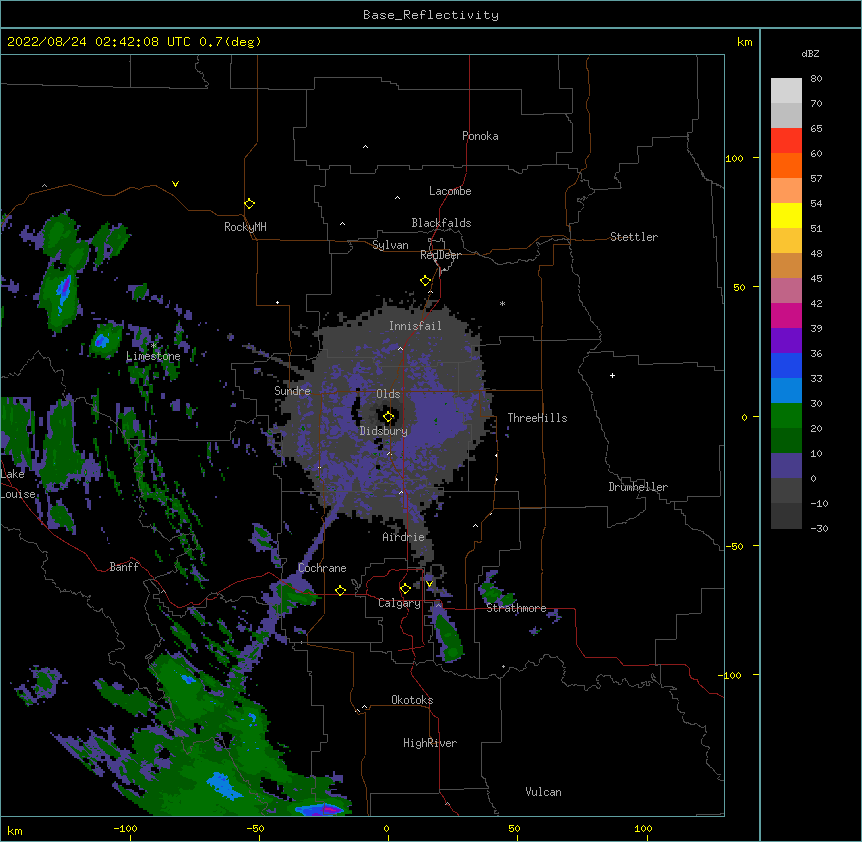
Task: Click the Airdrie city label
Action: [x=404, y=537]
